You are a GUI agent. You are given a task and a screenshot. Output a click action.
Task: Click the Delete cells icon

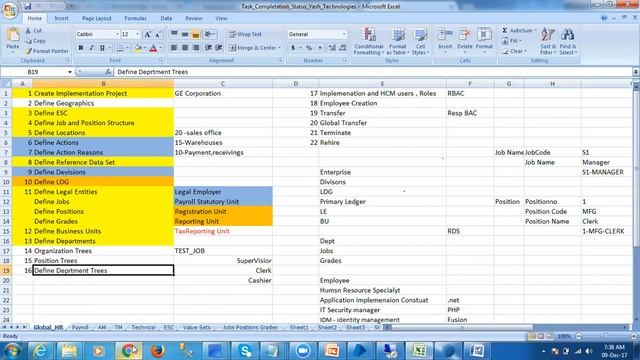464,35
